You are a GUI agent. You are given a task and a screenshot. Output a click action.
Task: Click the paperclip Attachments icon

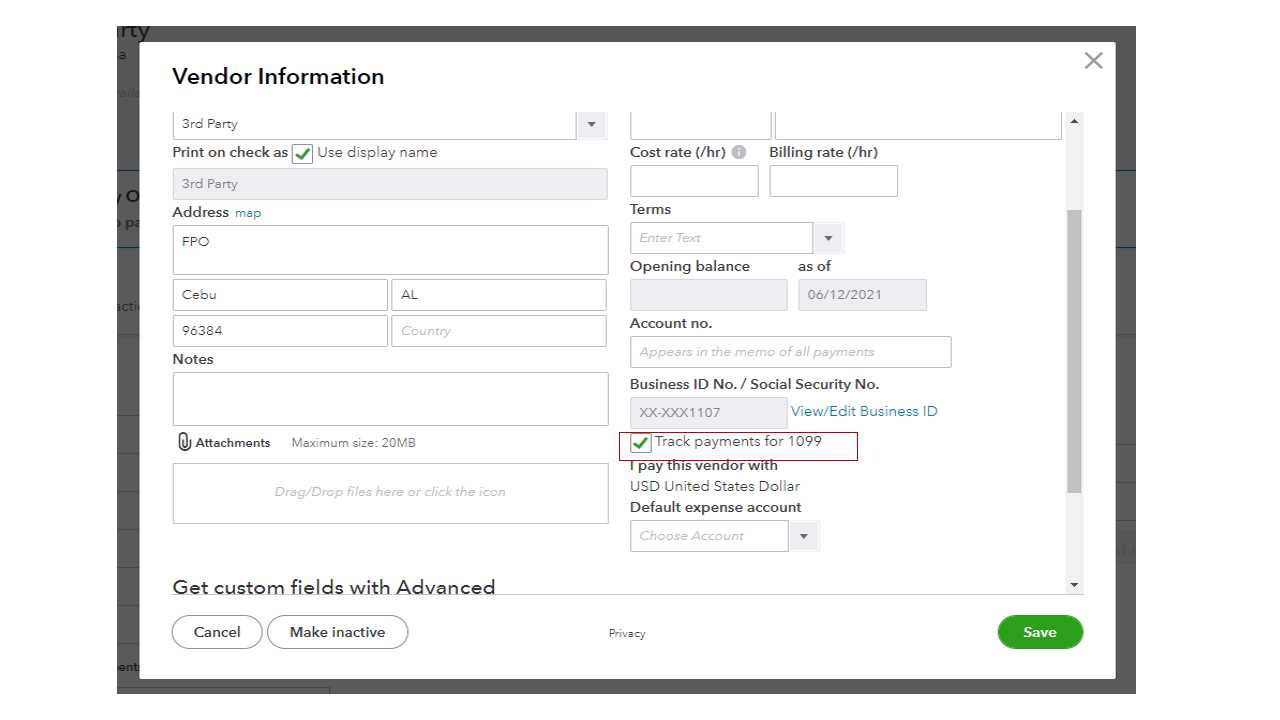click(184, 442)
